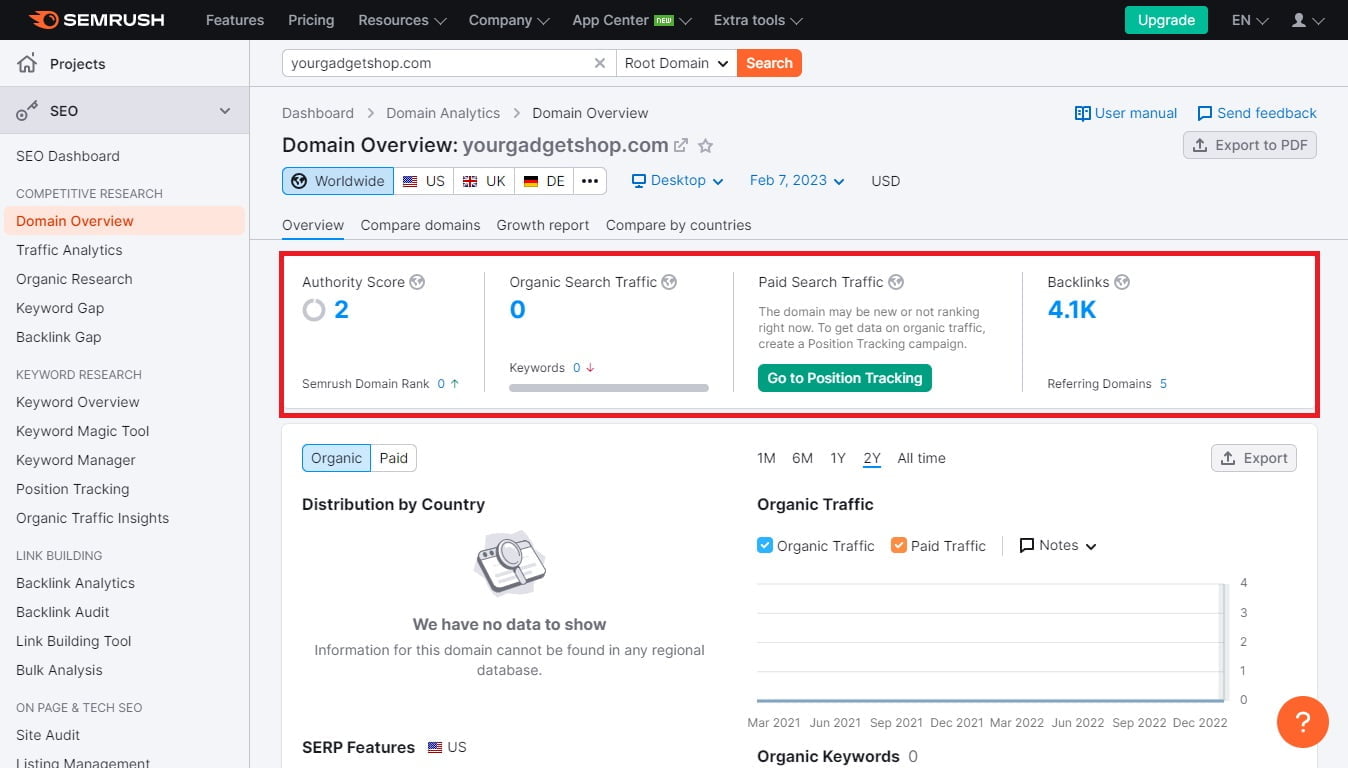Select the 1M time range
Screen dimensions: 1348x768
[x=766, y=458]
